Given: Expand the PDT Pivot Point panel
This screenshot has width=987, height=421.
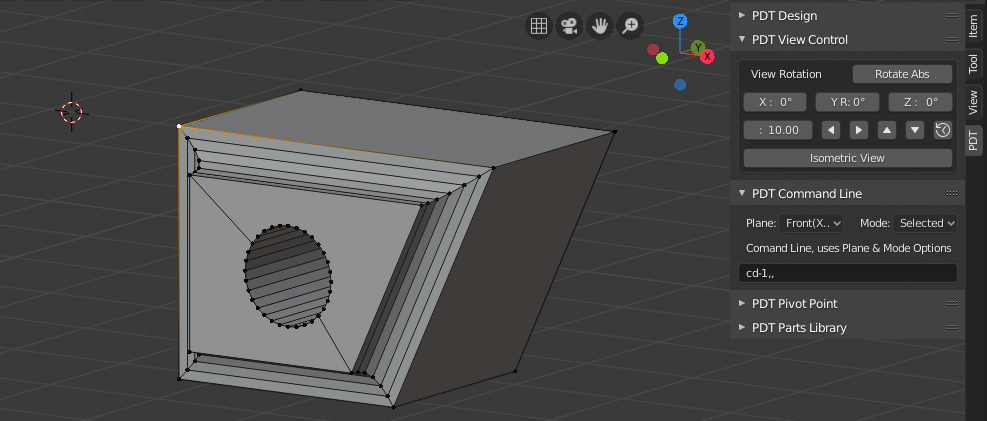Looking at the screenshot, I should coord(794,303).
